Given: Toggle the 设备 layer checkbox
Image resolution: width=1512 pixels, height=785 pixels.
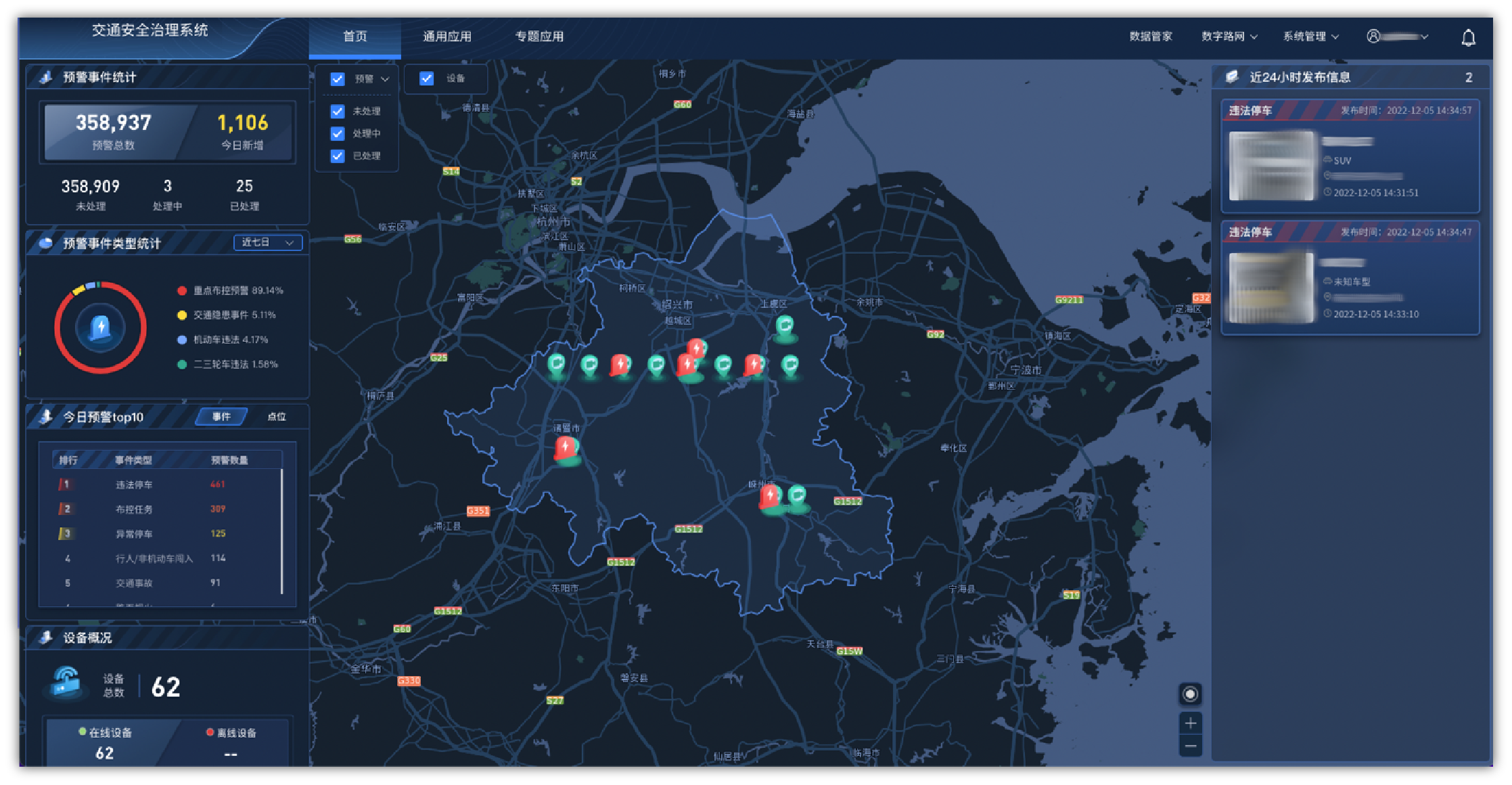Looking at the screenshot, I should click(x=426, y=78).
